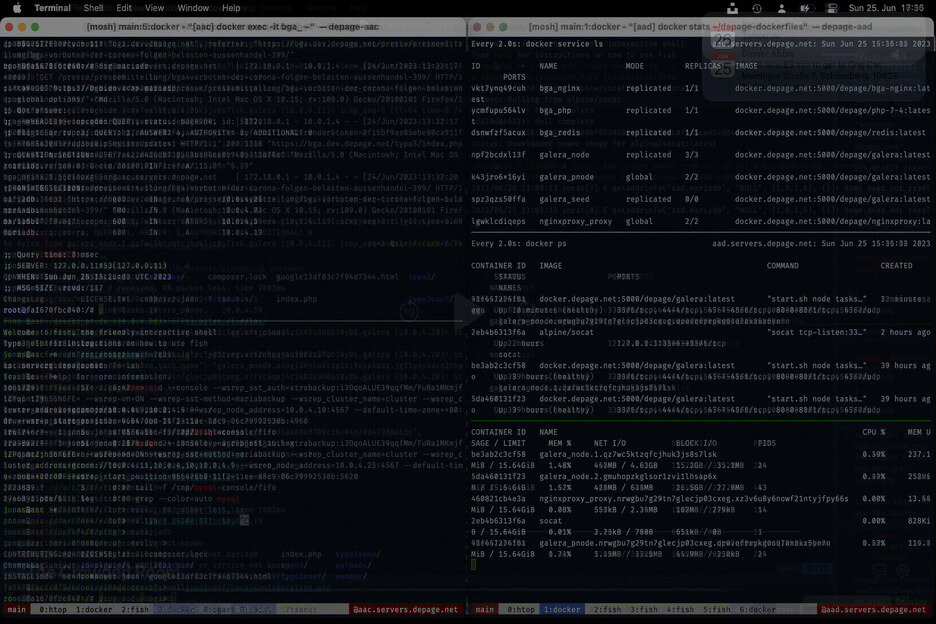Select 0:htop tmux tab in aad window
Screen dimensions: 936x624
[x=521, y=610]
